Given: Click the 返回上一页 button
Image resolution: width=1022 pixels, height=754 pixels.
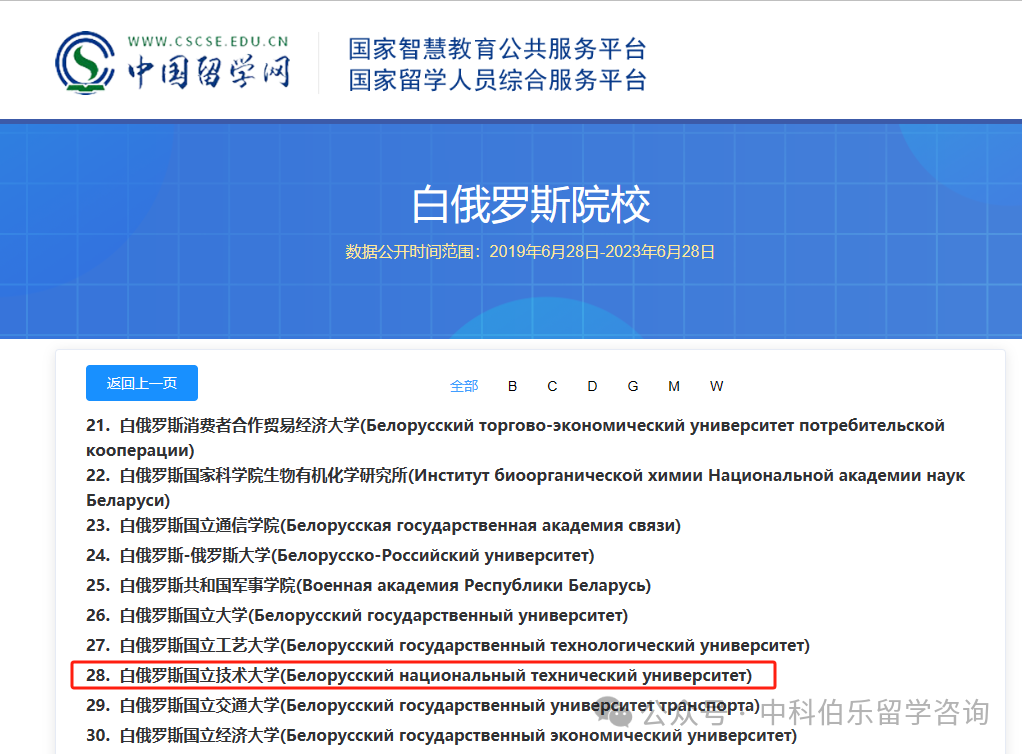Looking at the screenshot, I should pyautogui.click(x=142, y=383).
